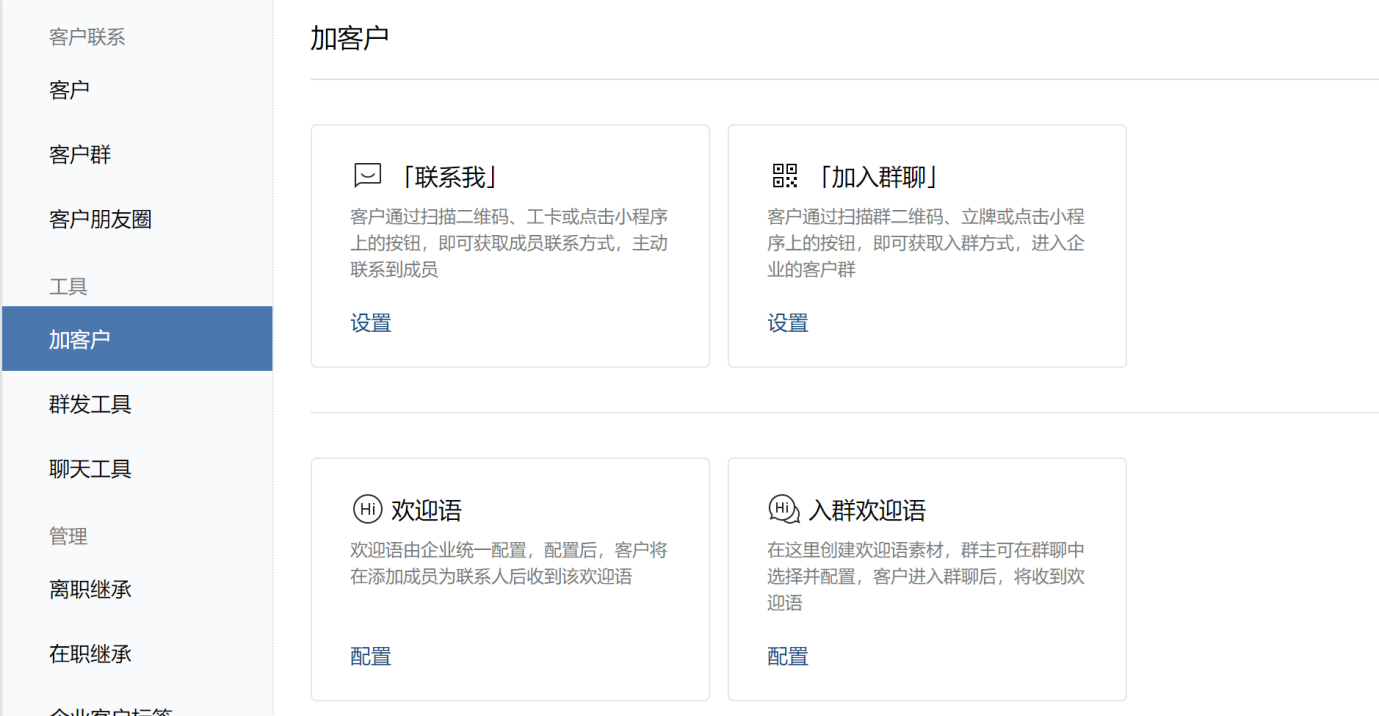Click the chat bubble icon on 「联系我」card
Viewport: 1379px width, 716px height.
tap(367, 173)
